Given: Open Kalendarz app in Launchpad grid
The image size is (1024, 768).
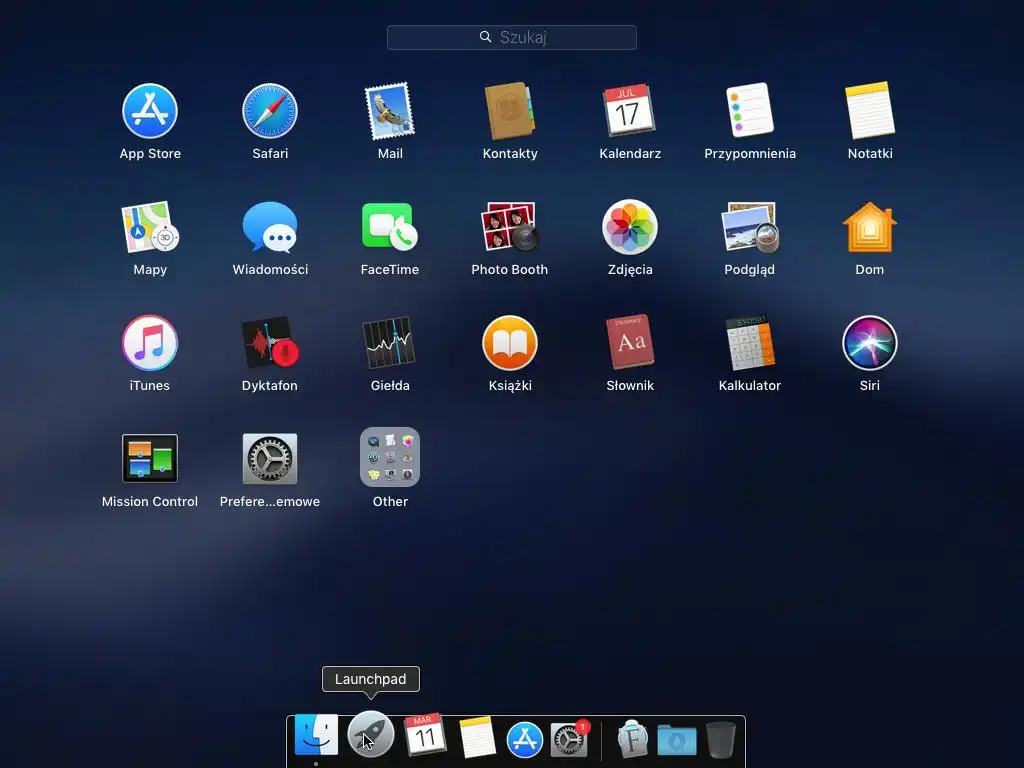Looking at the screenshot, I should tap(630, 110).
